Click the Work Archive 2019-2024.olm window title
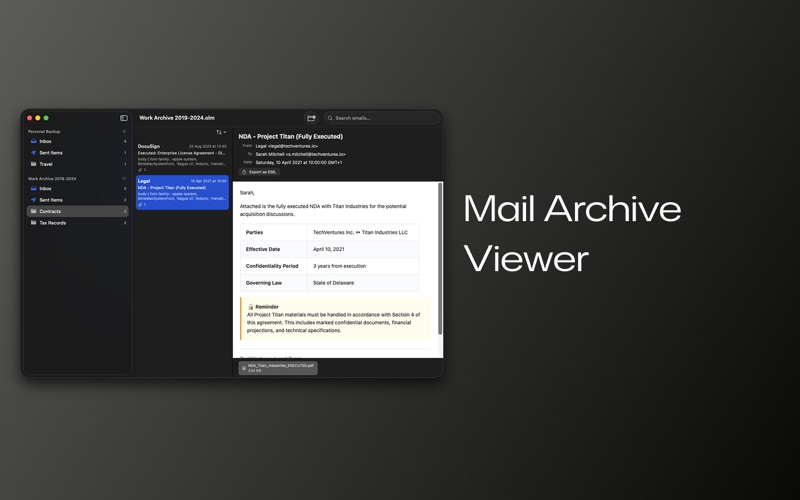Viewport: 800px width, 500px height. [x=177, y=118]
